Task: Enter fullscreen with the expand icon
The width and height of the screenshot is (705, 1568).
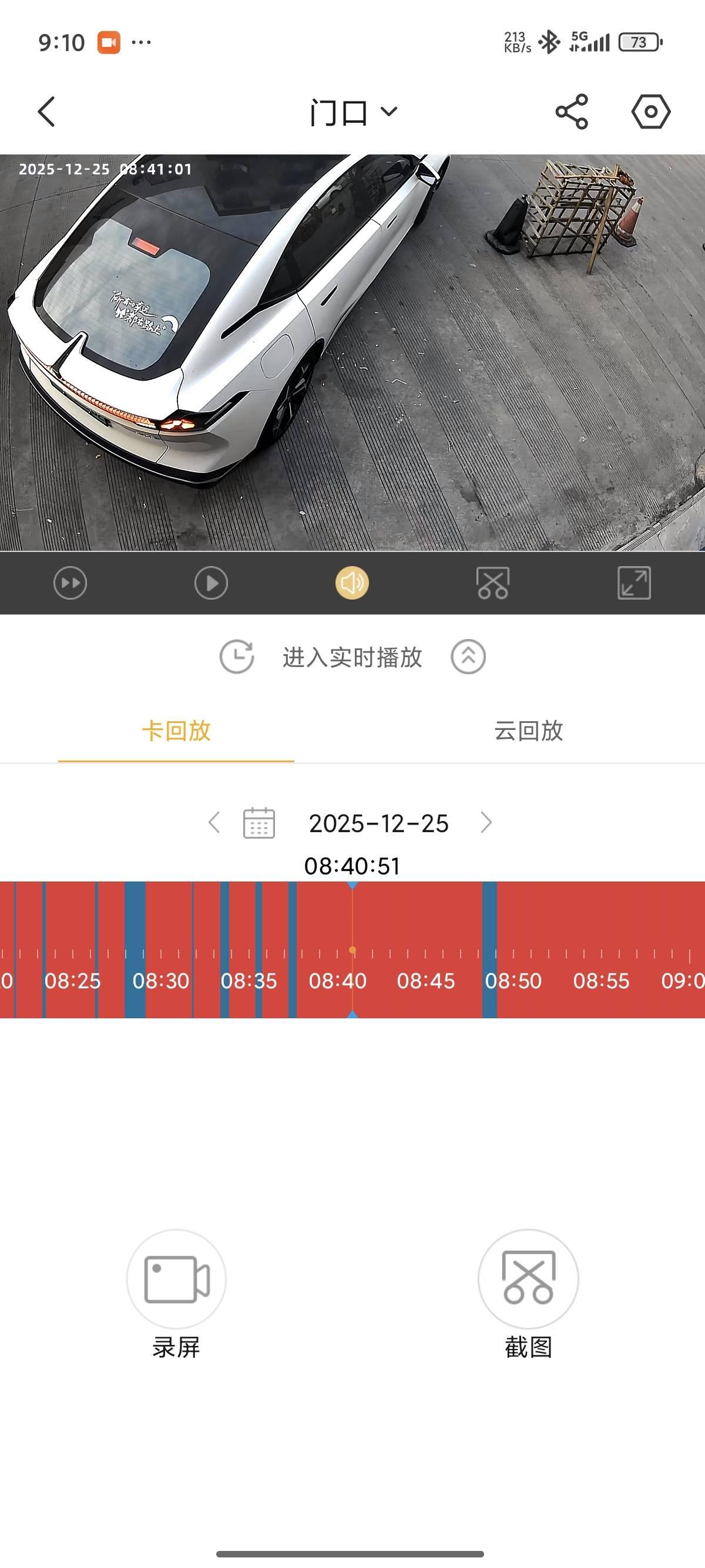Action: [x=634, y=583]
